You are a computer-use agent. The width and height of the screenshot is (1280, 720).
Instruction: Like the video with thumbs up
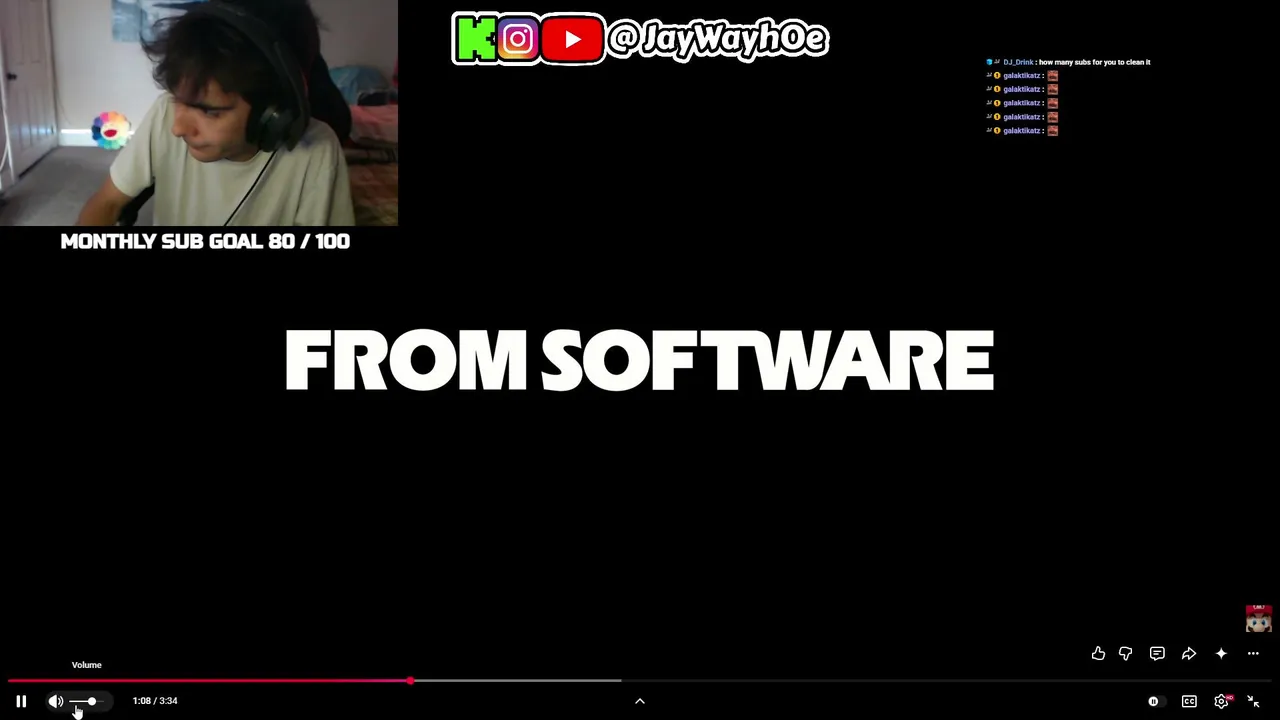pyautogui.click(x=1098, y=653)
